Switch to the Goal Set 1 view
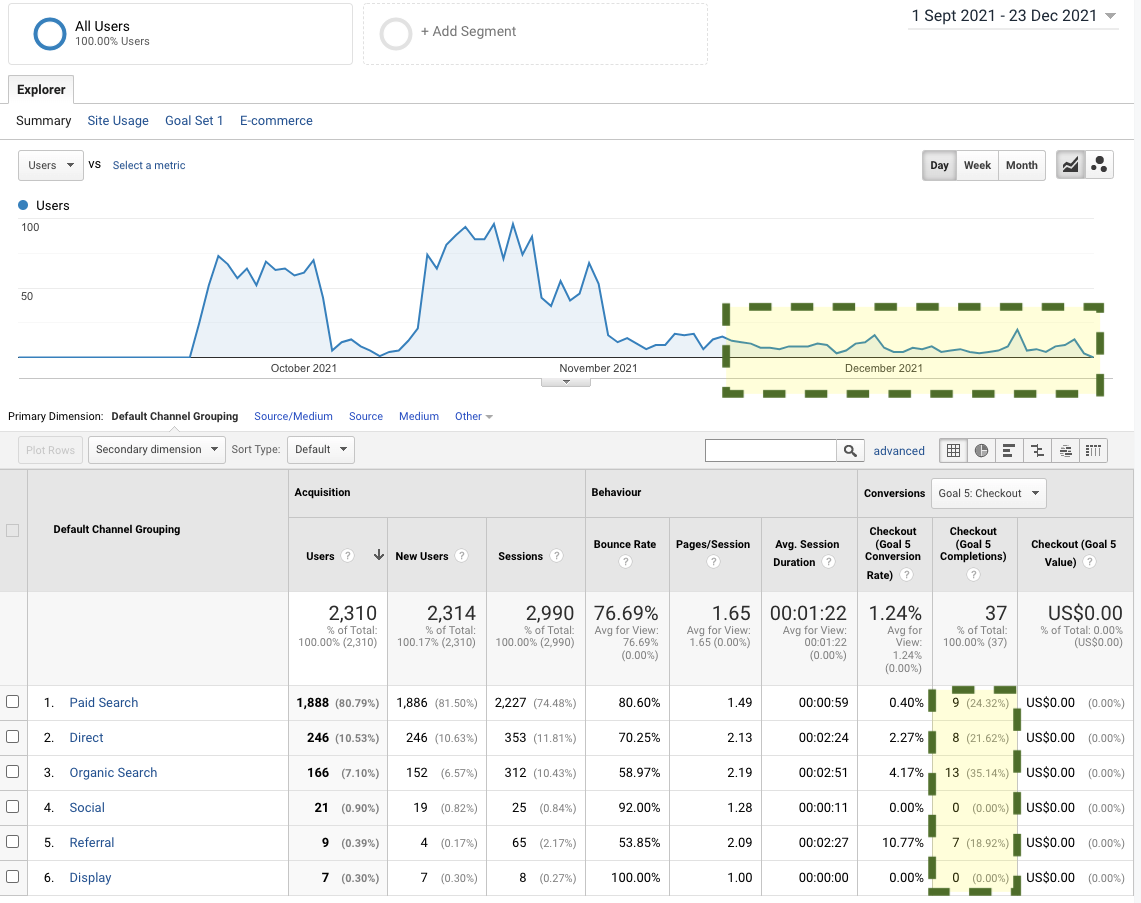Viewport: 1141px width, 903px height. 194,121
